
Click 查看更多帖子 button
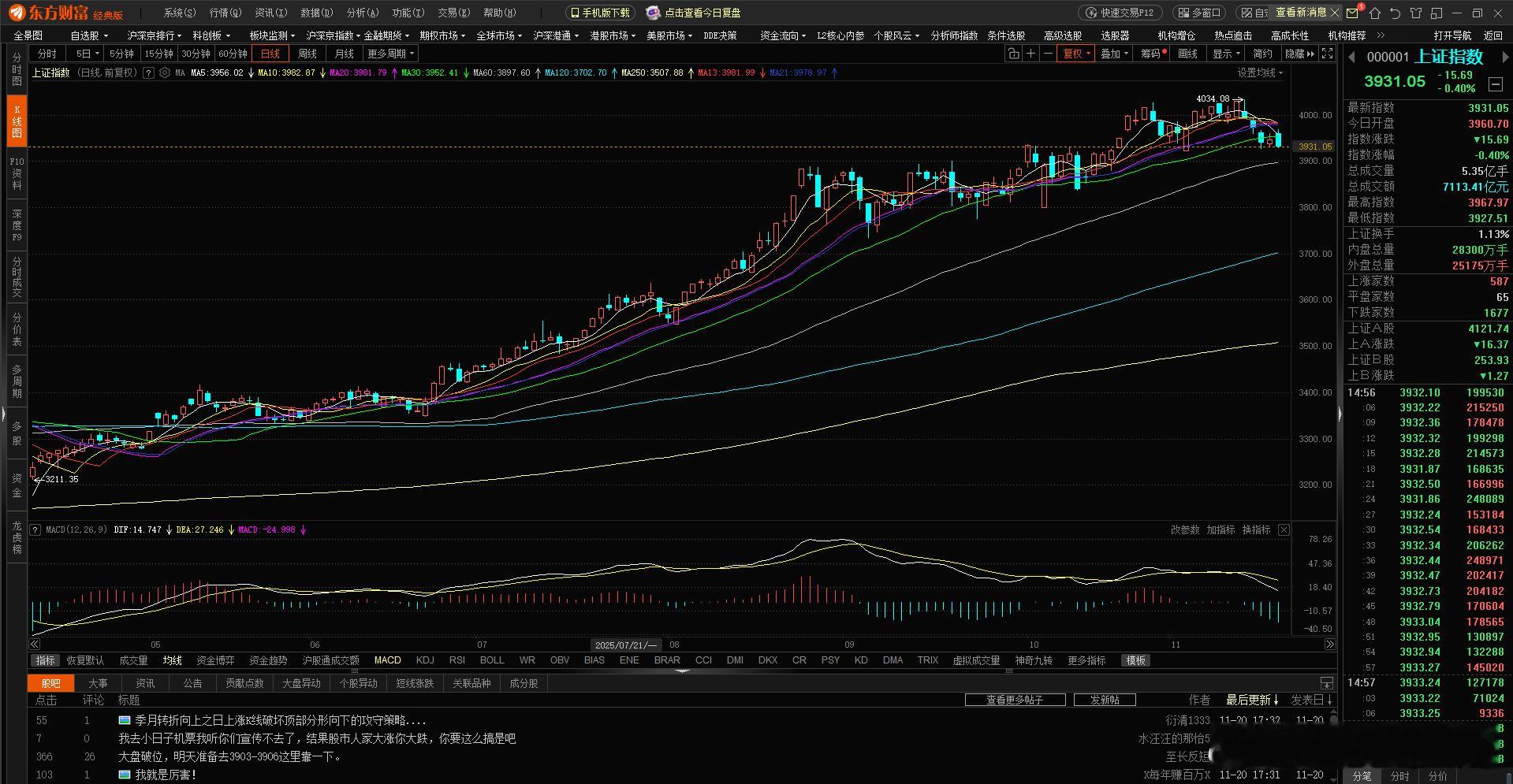(1015, 700)
